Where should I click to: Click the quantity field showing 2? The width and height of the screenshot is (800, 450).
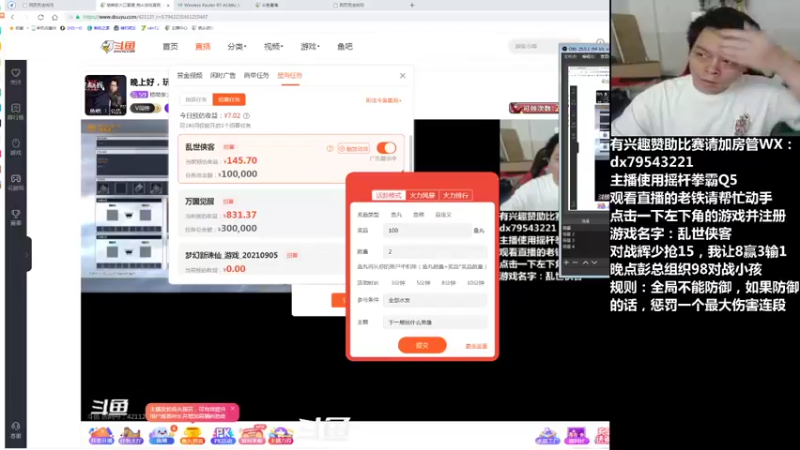(x=435, y=252)
